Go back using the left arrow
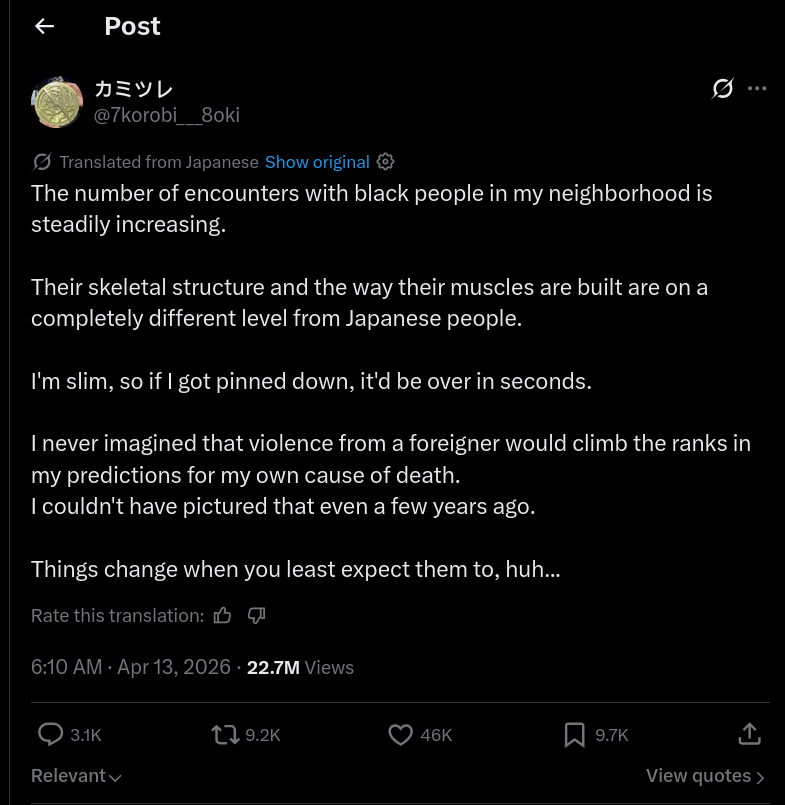Screen dimensions: 785x805 (x=45, y=26)
